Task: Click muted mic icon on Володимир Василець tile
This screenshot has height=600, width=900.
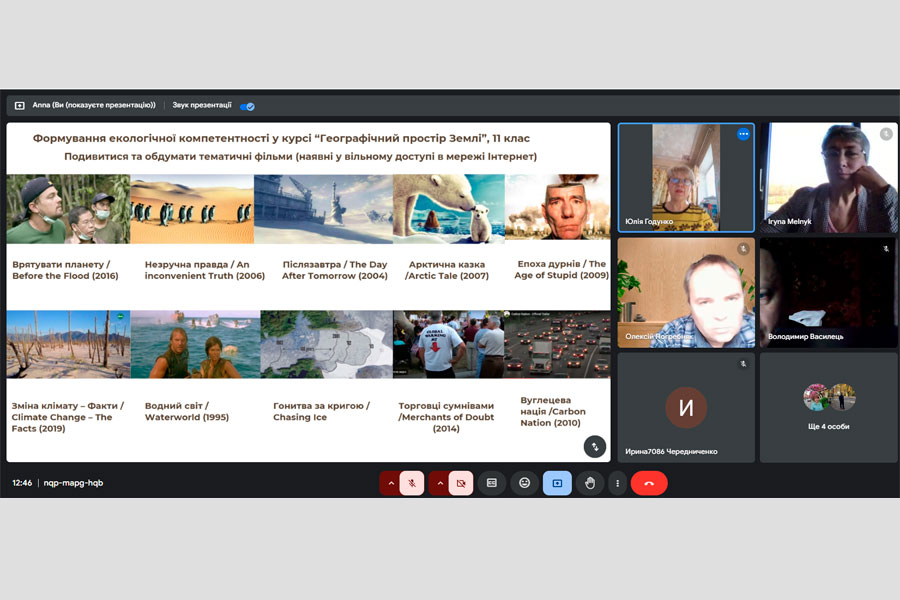Action: pos(886,249)
